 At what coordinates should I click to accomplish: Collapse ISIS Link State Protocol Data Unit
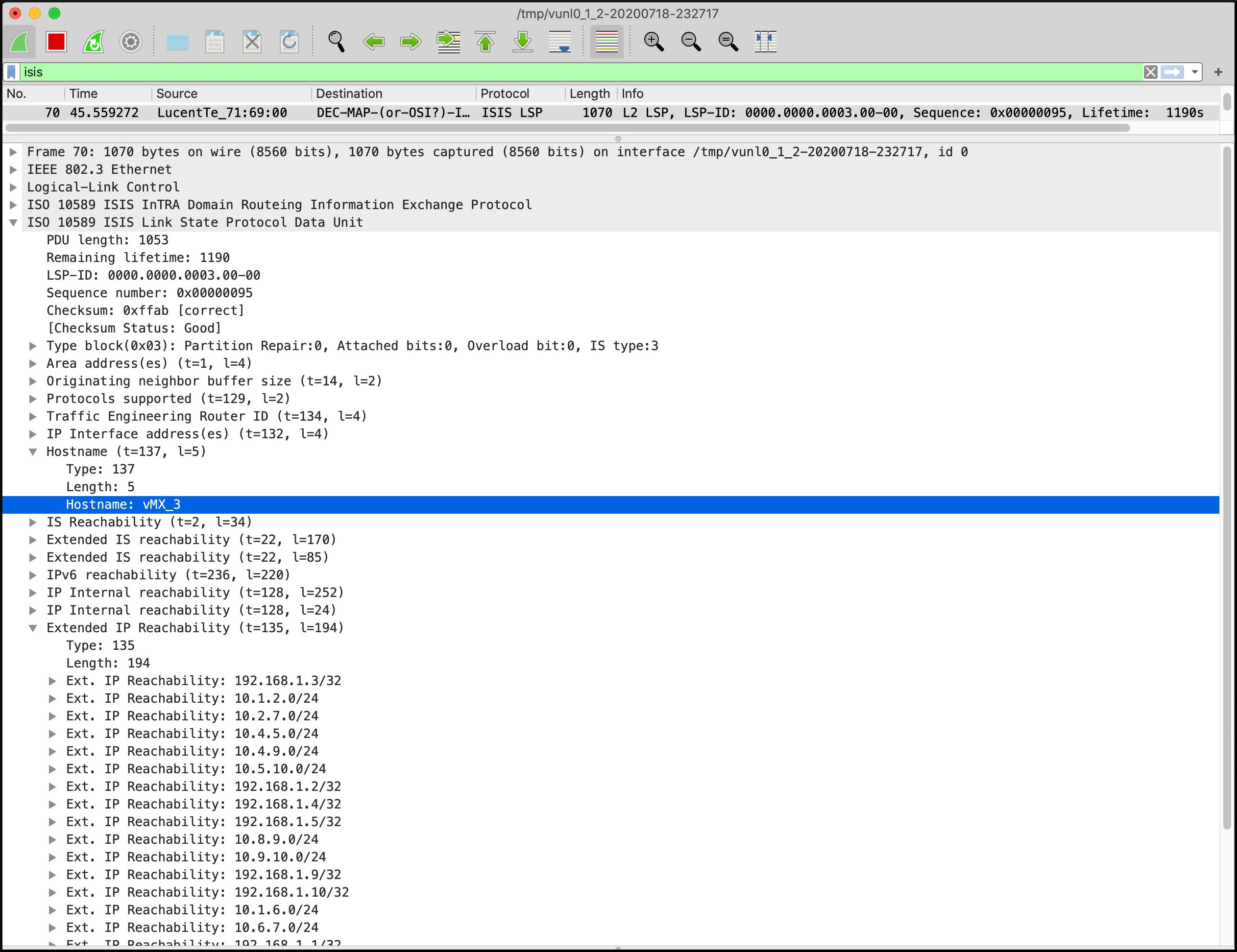(13, 222)
